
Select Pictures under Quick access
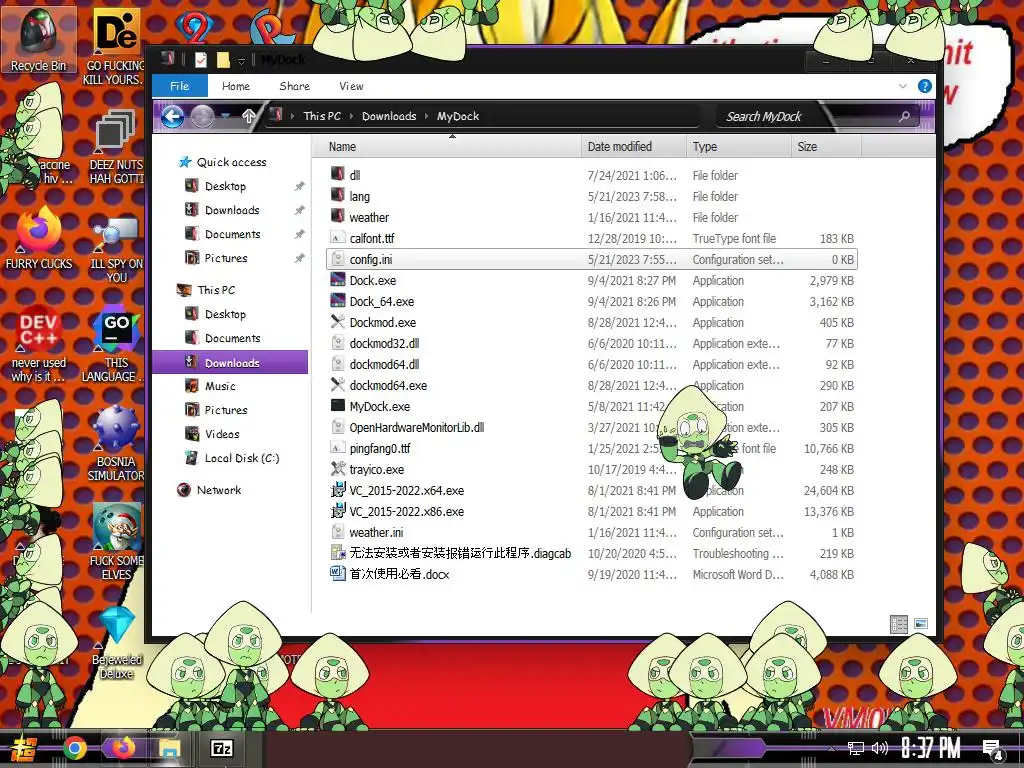225,258
